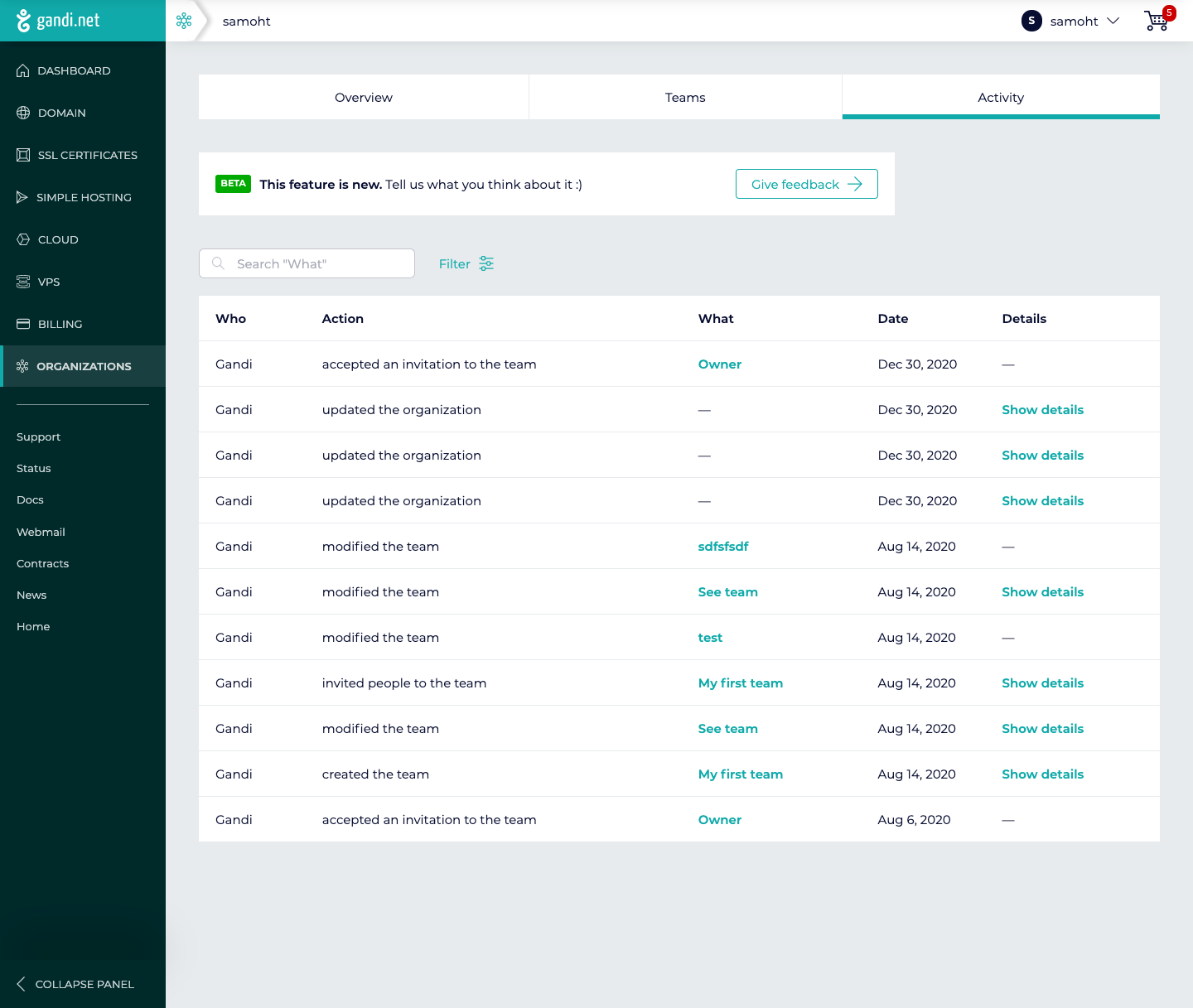Go to Domain in the sidebar
The height and width of the screenshot is (1008, 1193).
coord(61,113)
